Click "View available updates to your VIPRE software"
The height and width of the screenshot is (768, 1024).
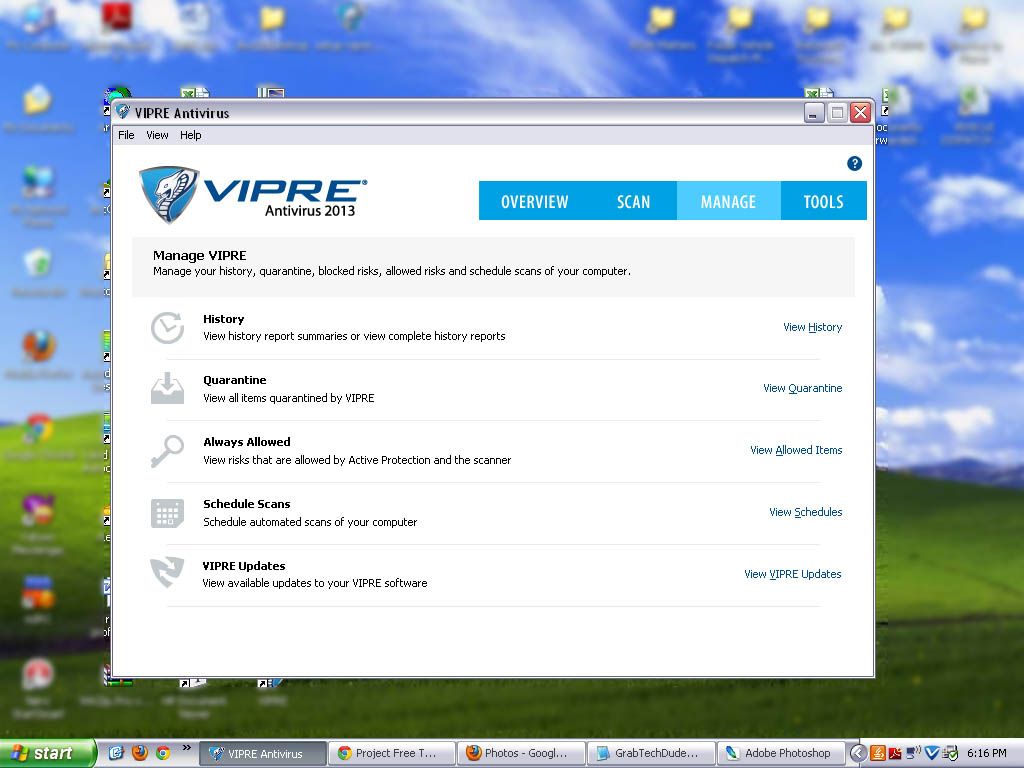click(315, 583)
